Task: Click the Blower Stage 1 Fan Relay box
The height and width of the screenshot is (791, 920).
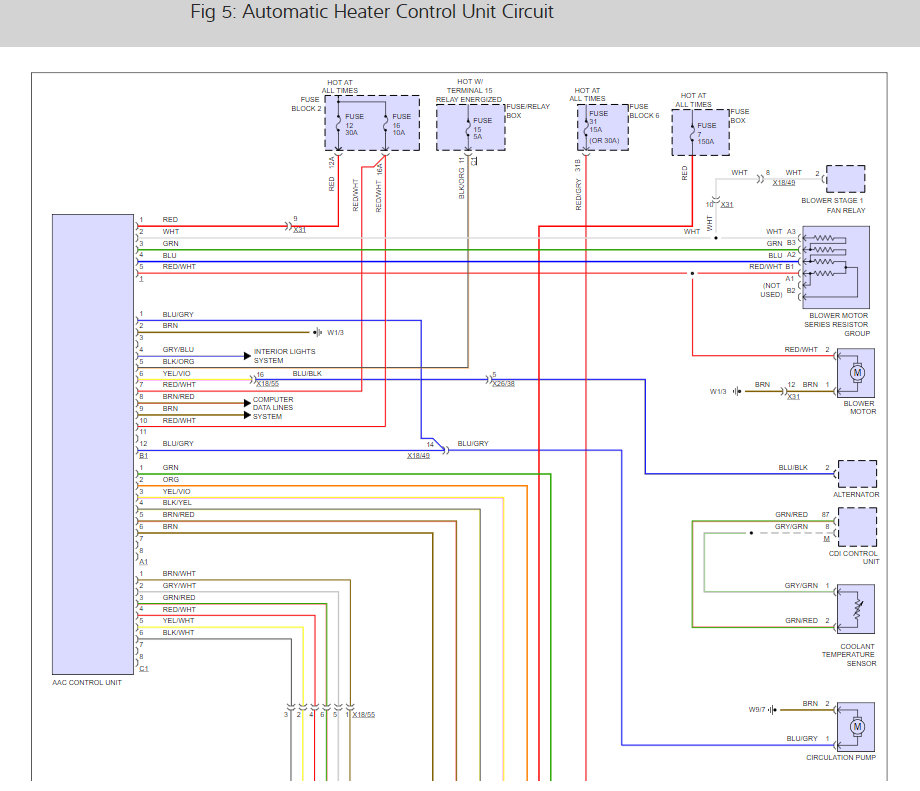Action: coord(845,179)
